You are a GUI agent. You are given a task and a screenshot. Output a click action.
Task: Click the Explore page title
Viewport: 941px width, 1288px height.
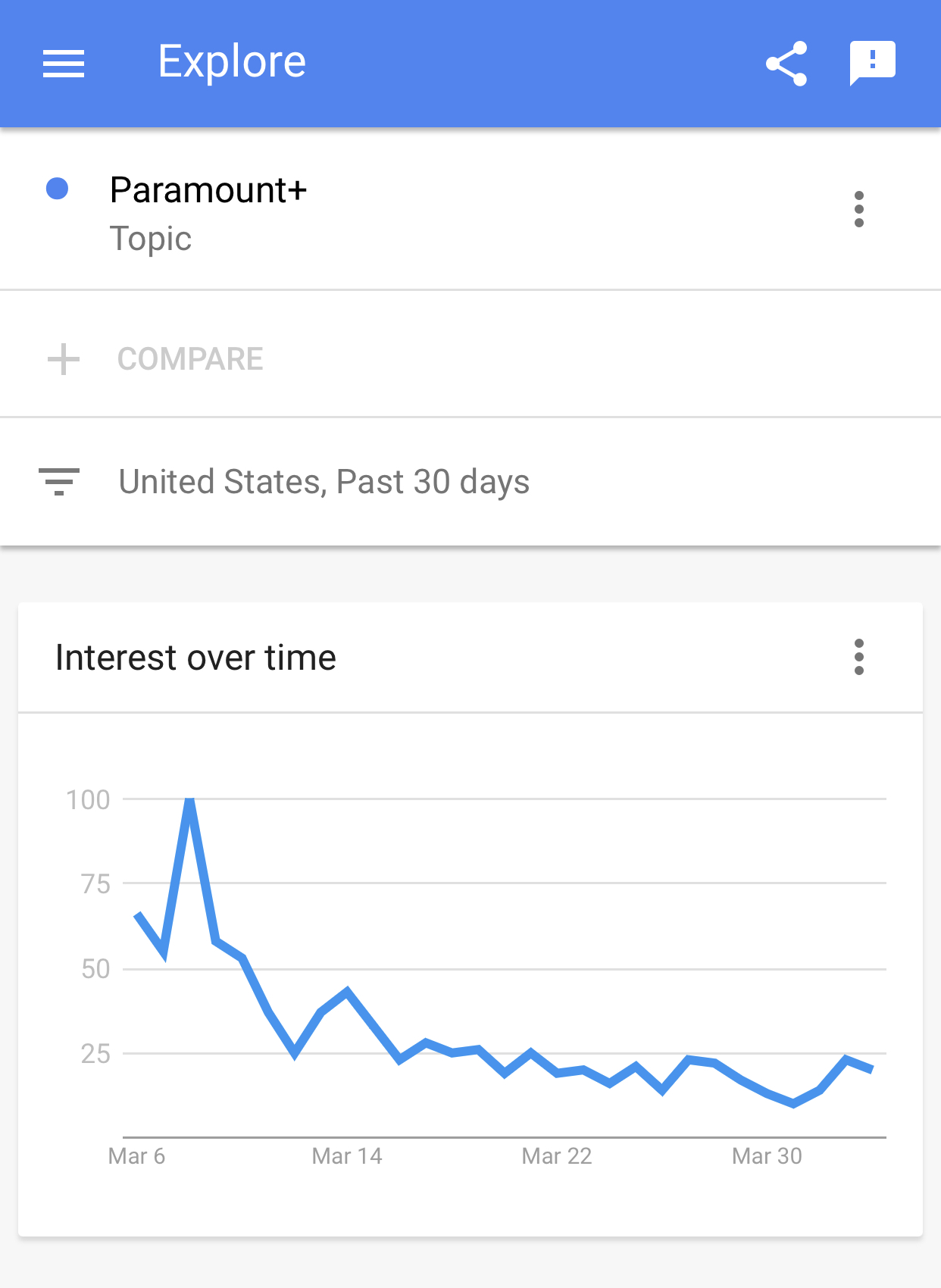(232, 62)
